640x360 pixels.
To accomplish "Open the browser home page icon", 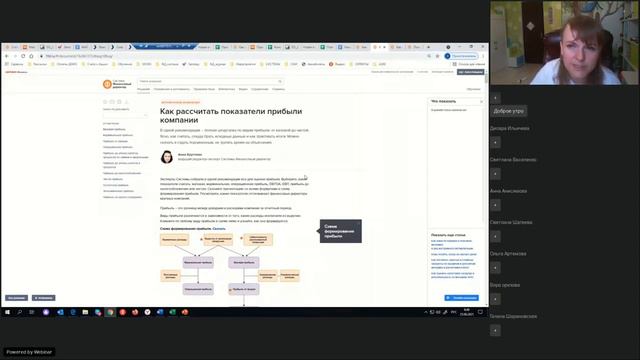I will click(31, 56).
